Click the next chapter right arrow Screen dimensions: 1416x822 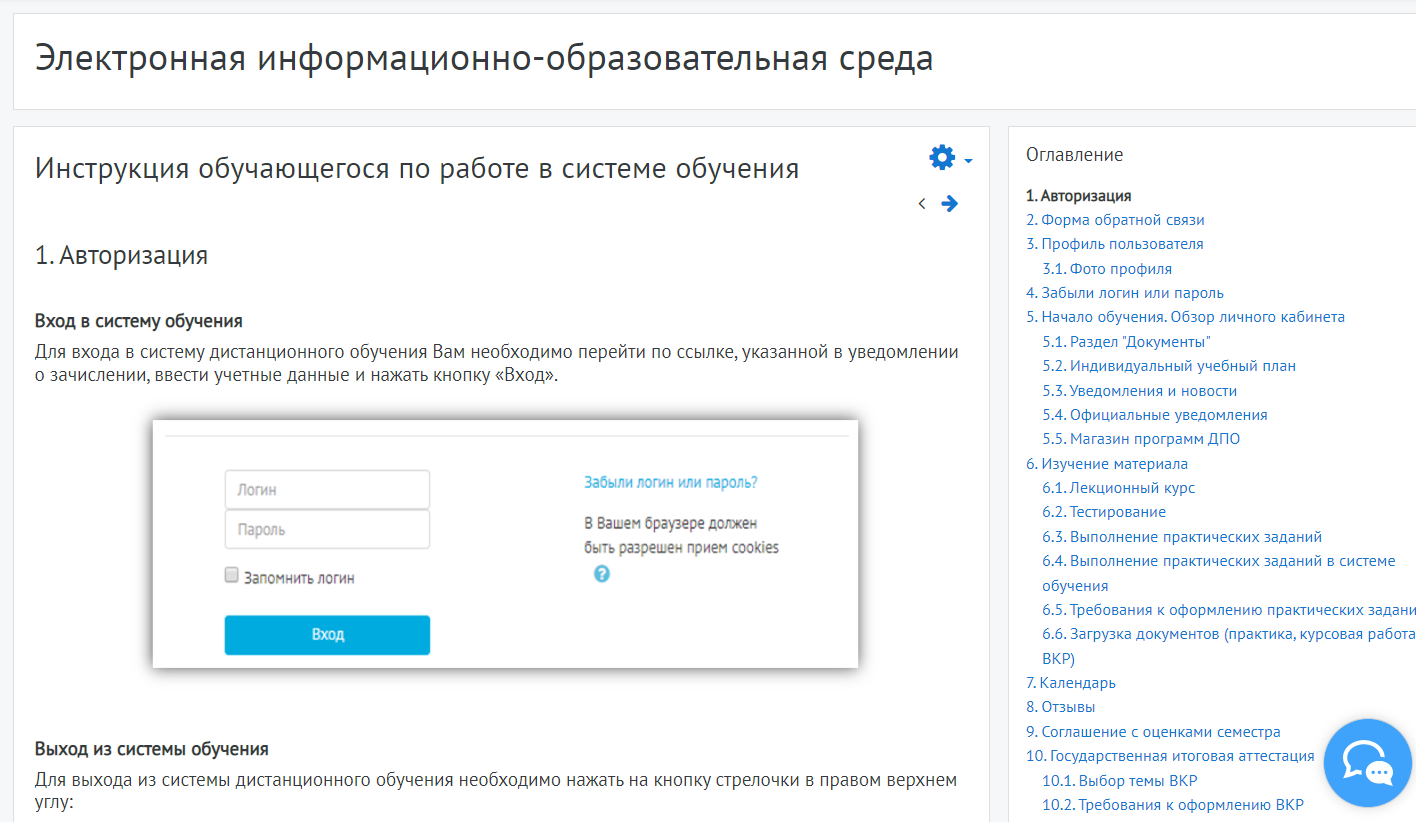click(x=950, y=204)
